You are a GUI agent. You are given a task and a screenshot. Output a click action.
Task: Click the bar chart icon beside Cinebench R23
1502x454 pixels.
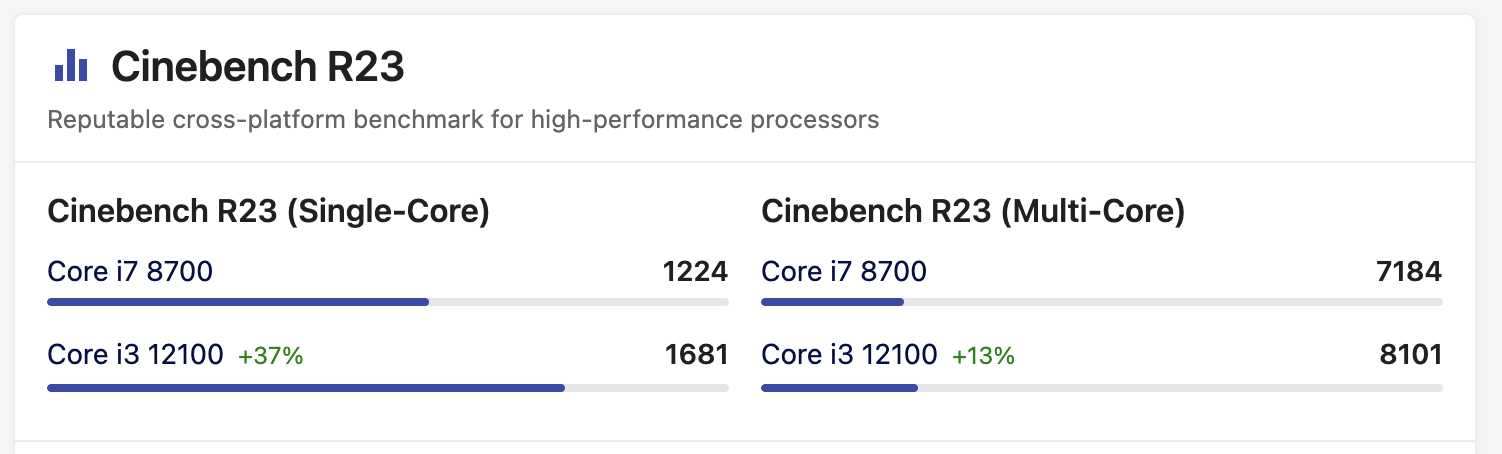pos(71,67)
